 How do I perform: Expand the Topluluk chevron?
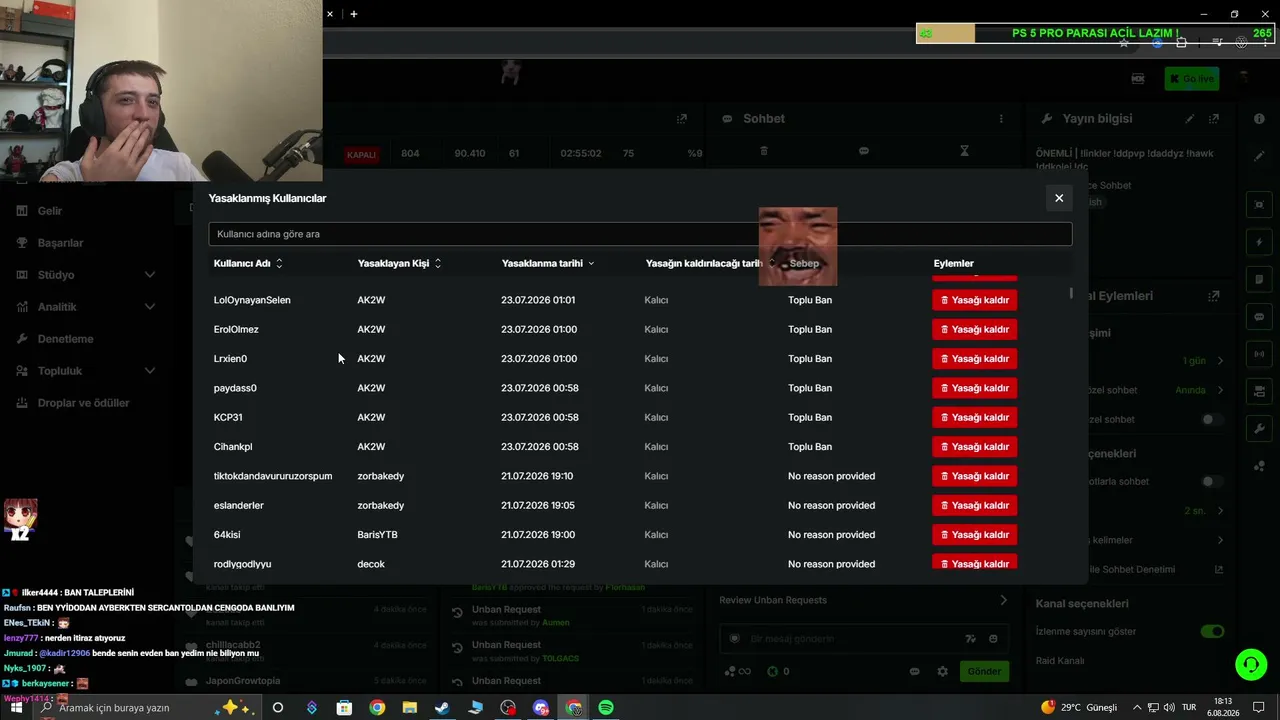point(150,371)
